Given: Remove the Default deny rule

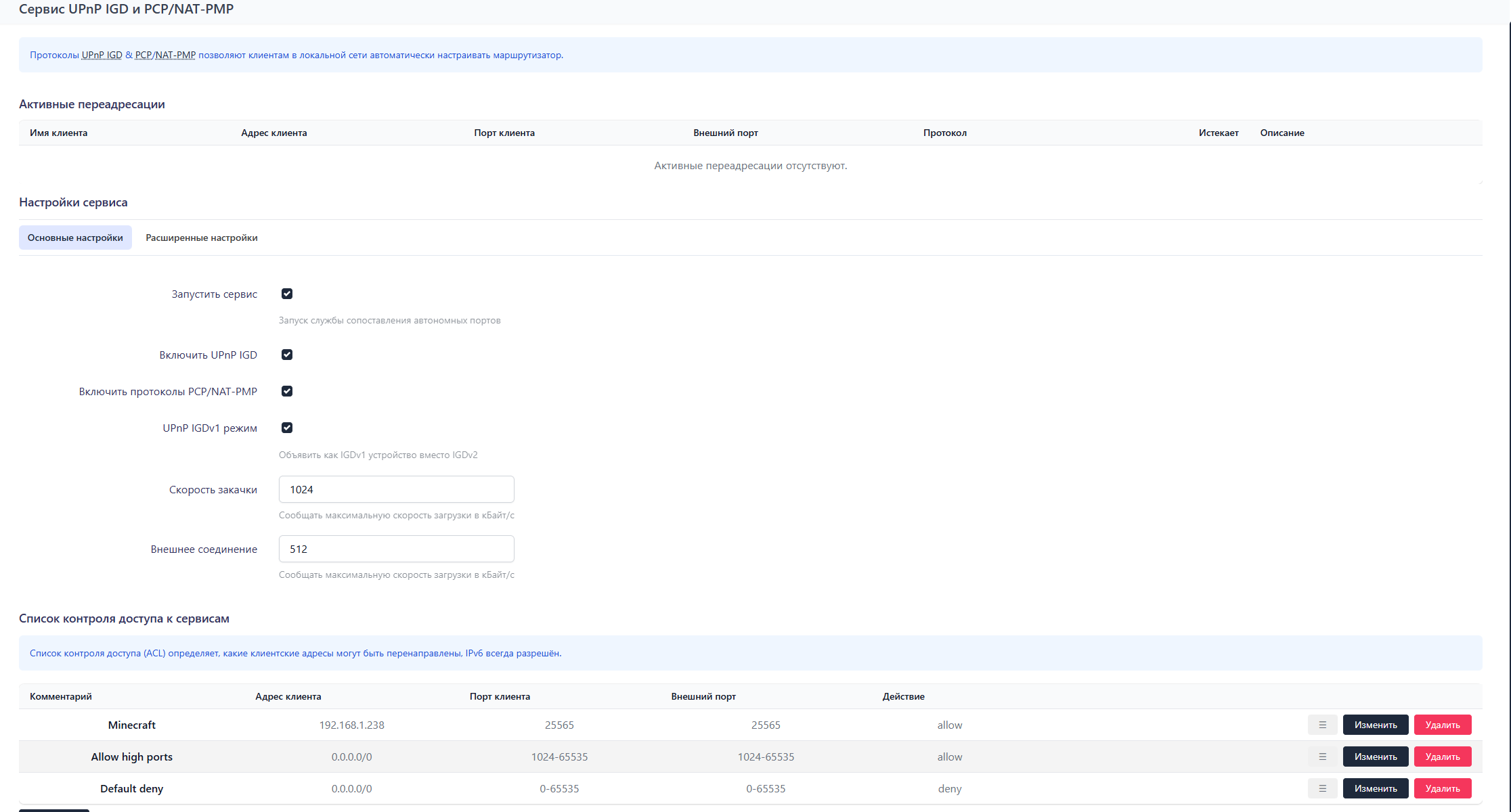Looking at the screenshot, I should (x=1442, y=788).
